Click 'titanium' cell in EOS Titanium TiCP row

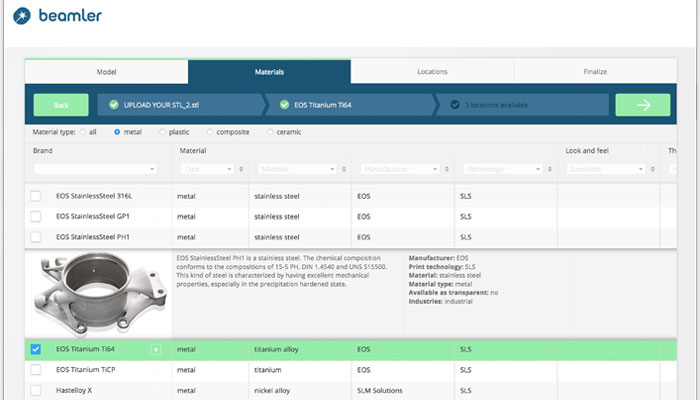pyautogui.click(x=267, y=370)
